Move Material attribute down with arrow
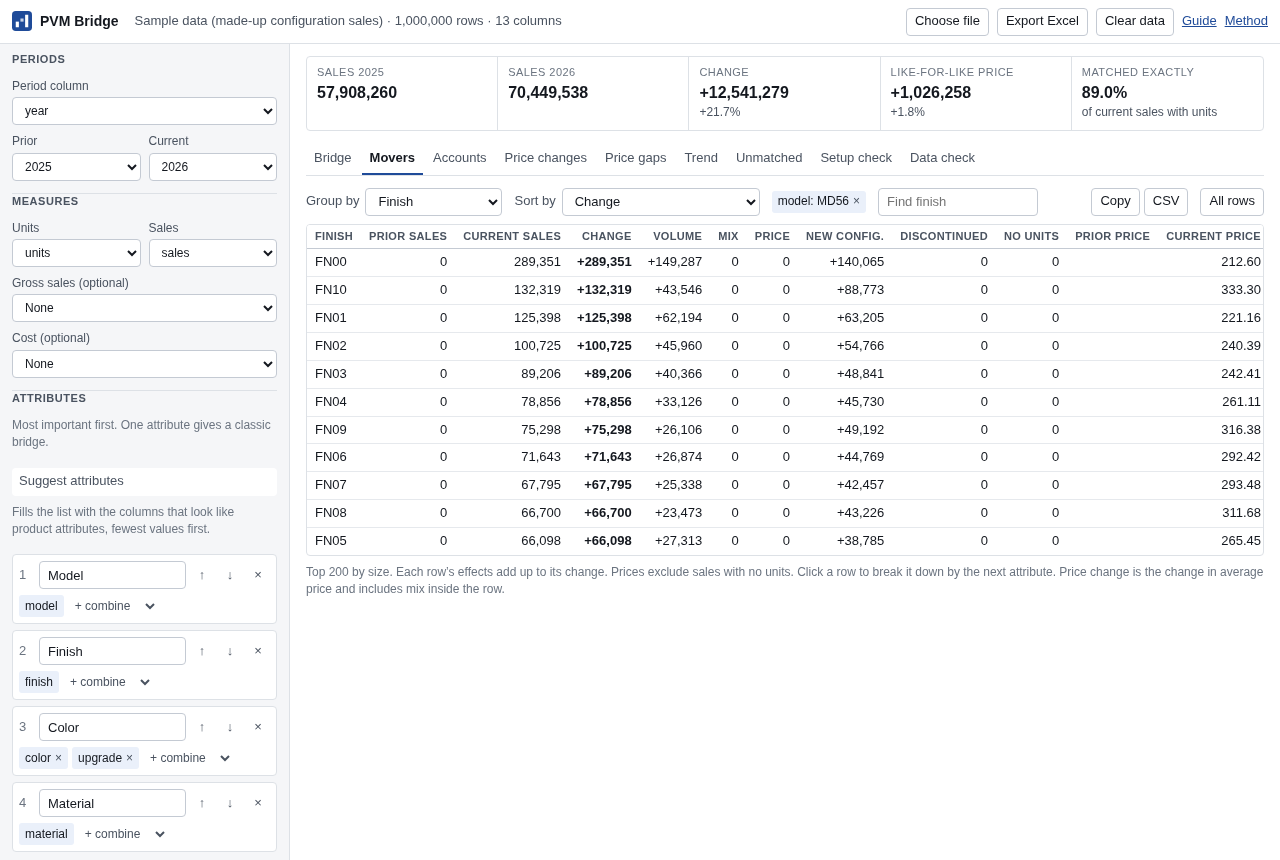1280x860 pixels. coord(230,803)
